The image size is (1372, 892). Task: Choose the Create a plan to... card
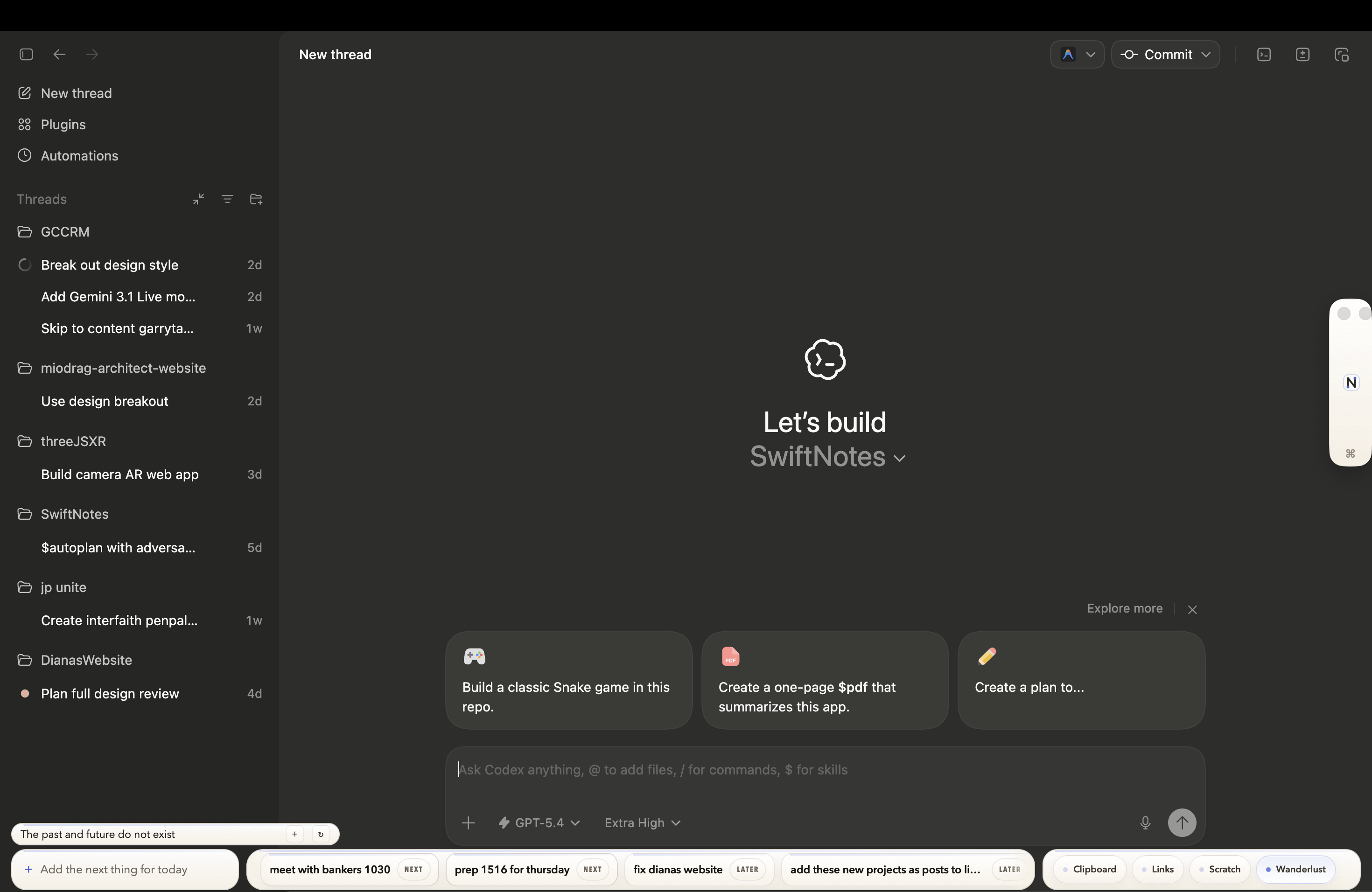coord(1081,680)
